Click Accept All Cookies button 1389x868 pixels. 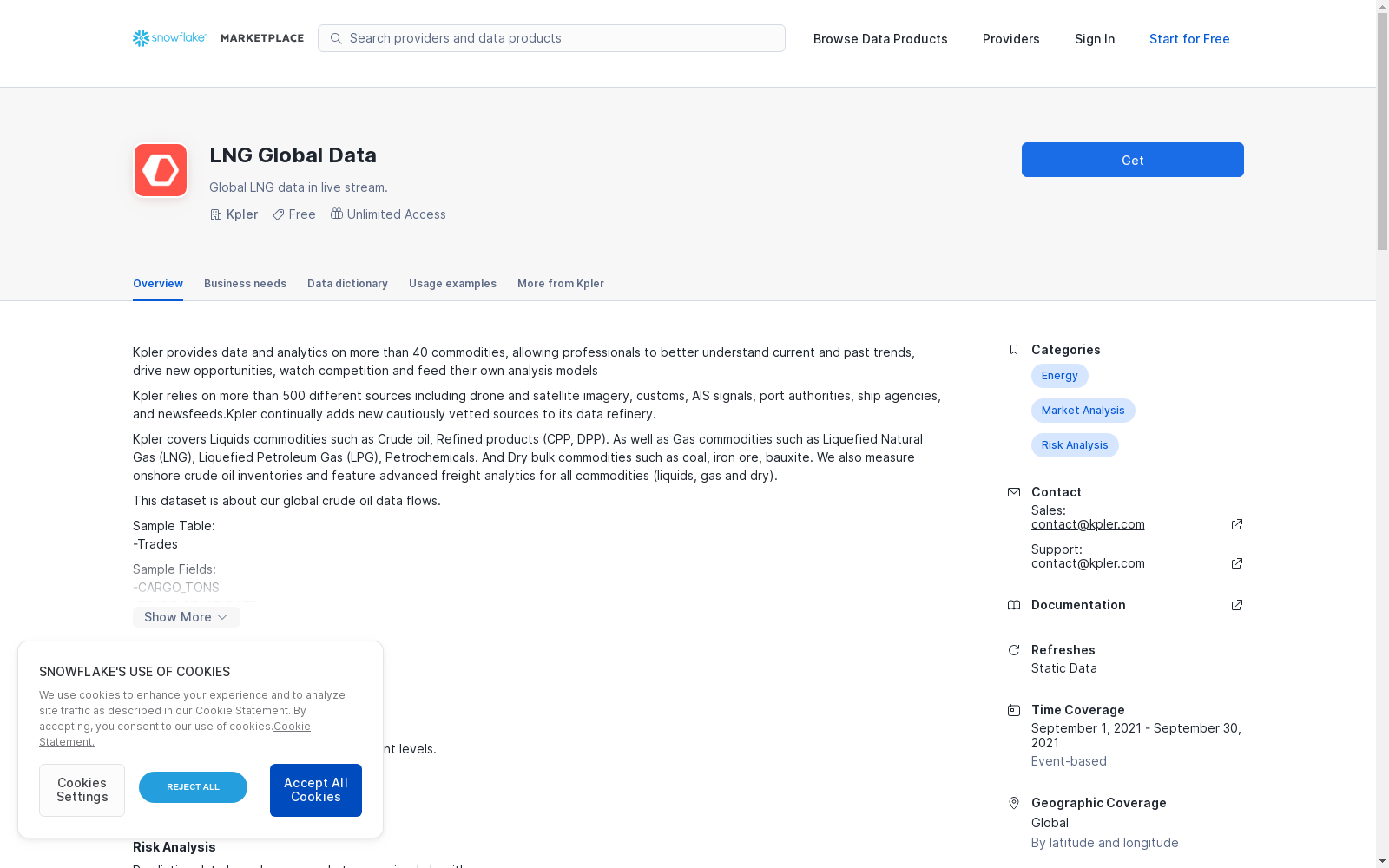316,790
